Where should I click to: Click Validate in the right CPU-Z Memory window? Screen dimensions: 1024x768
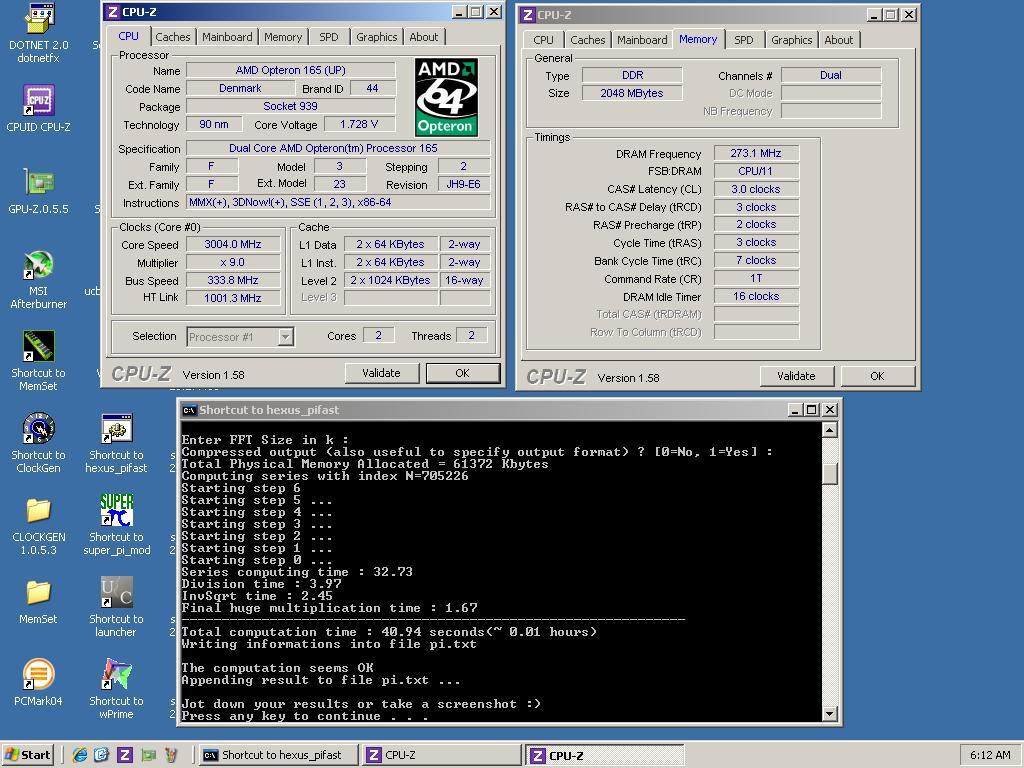(796, 376)
